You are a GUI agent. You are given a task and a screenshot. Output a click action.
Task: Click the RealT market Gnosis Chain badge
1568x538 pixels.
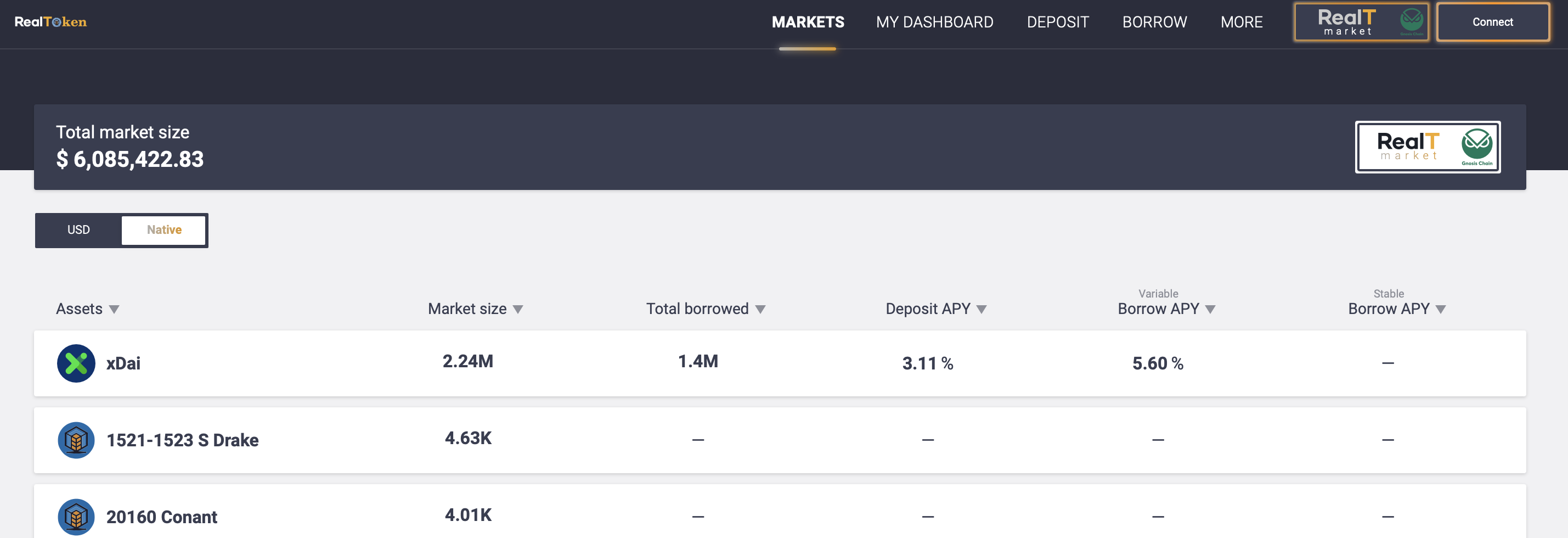1428,147
